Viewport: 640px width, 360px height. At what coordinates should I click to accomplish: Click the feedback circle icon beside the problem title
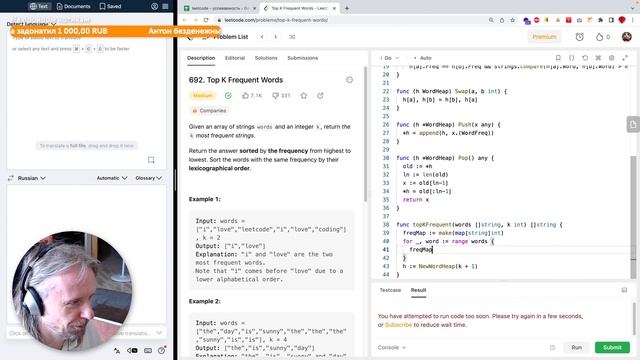click(x=349, y=80)
